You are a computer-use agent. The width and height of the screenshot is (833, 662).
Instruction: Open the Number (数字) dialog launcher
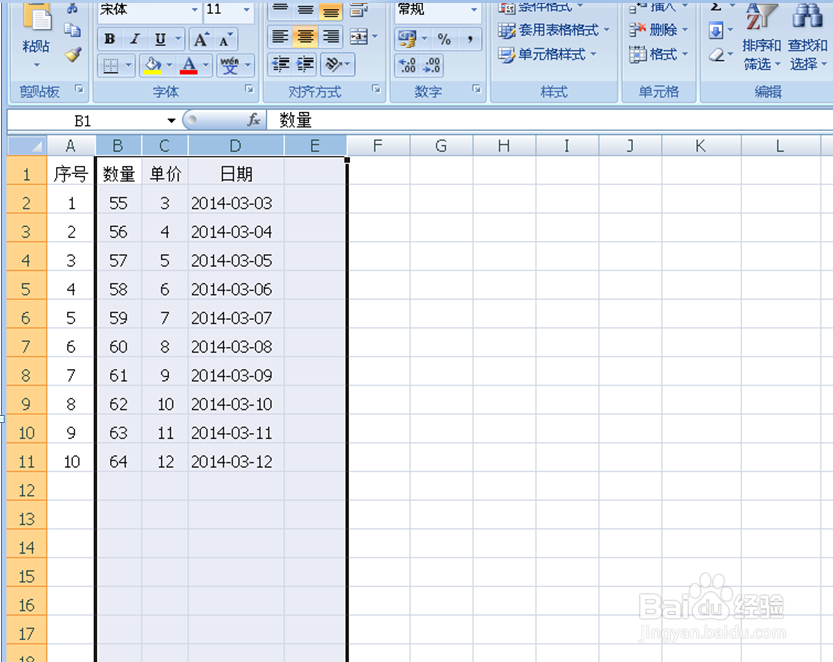point(477,89)
